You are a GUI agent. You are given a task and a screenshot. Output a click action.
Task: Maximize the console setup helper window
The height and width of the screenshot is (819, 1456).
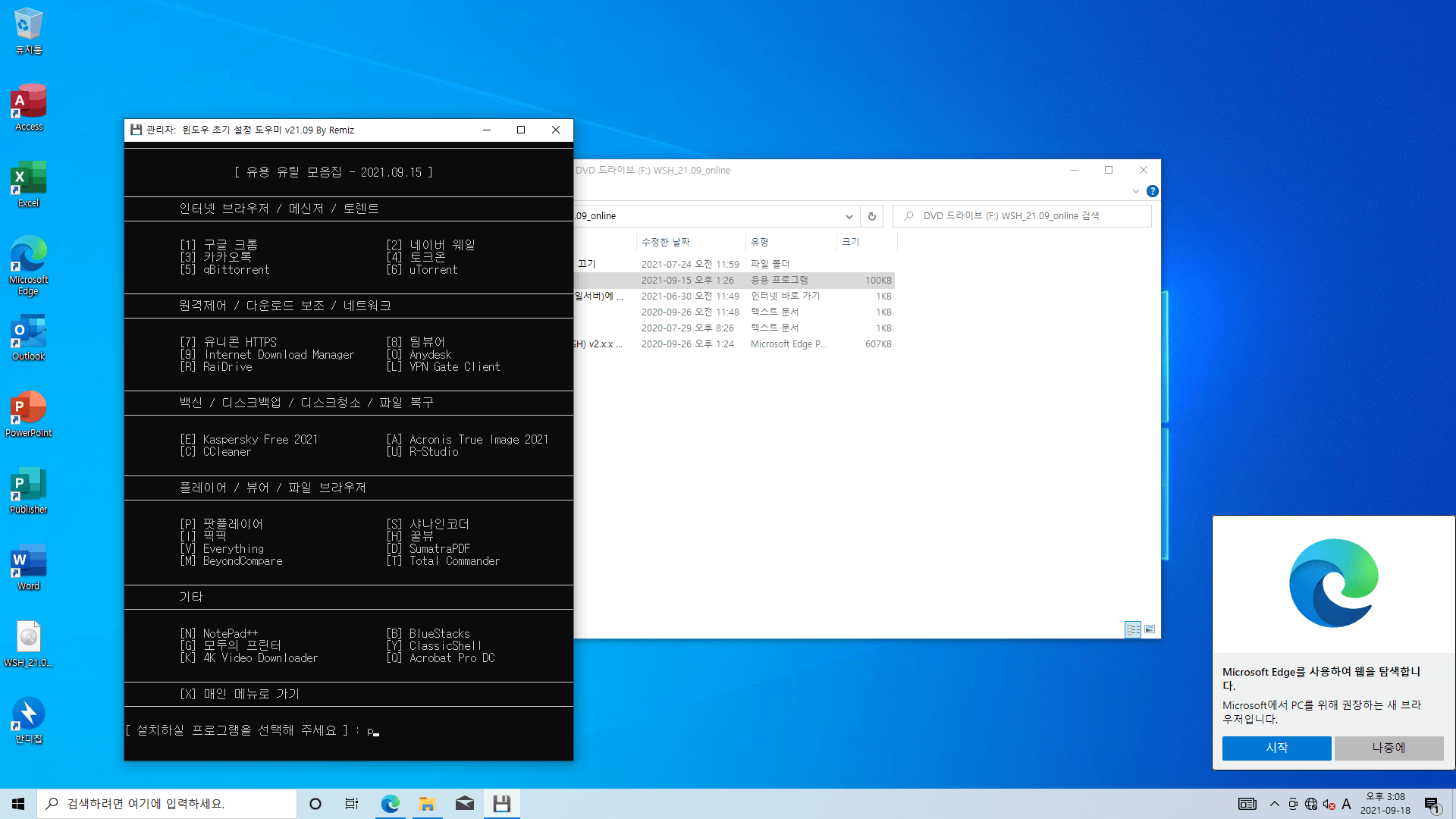point(521,130)
